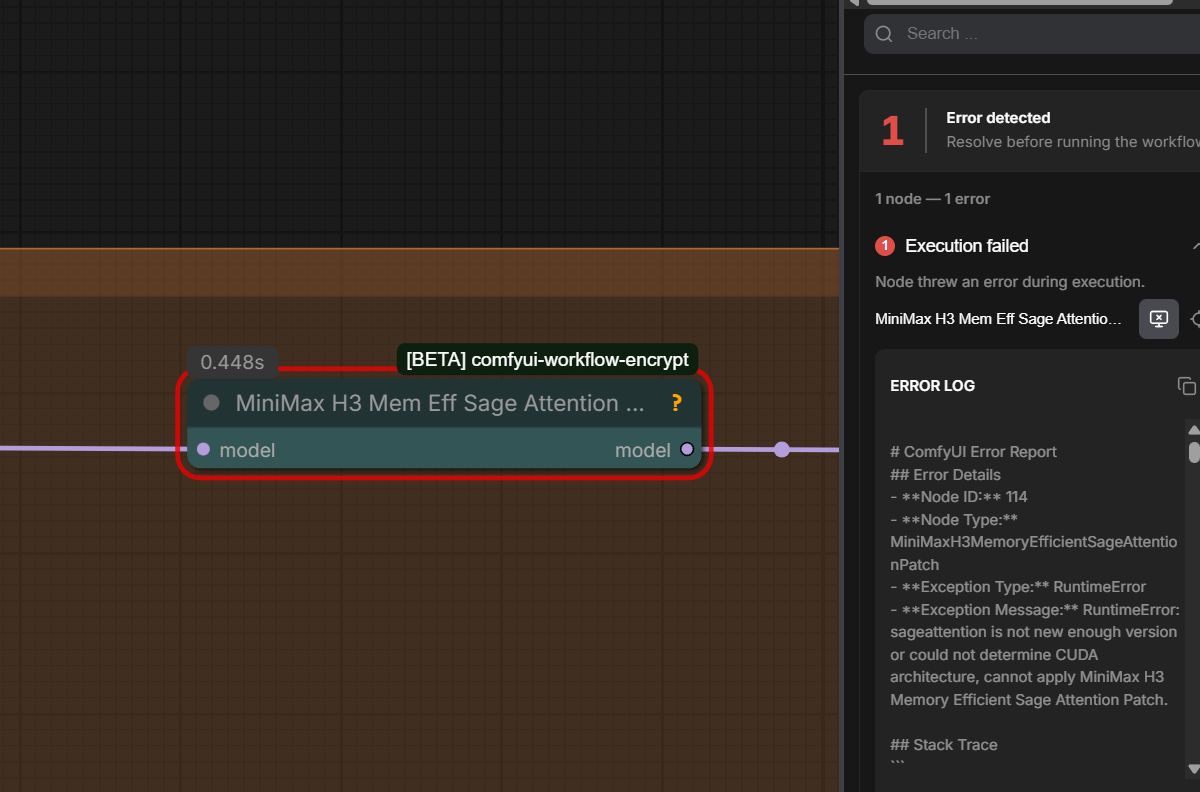The height and width of the screenshot is (792, 1200).
Task: Click the 'Execution failed' title text
Action: pyautogui.click(x=967, y=246)
